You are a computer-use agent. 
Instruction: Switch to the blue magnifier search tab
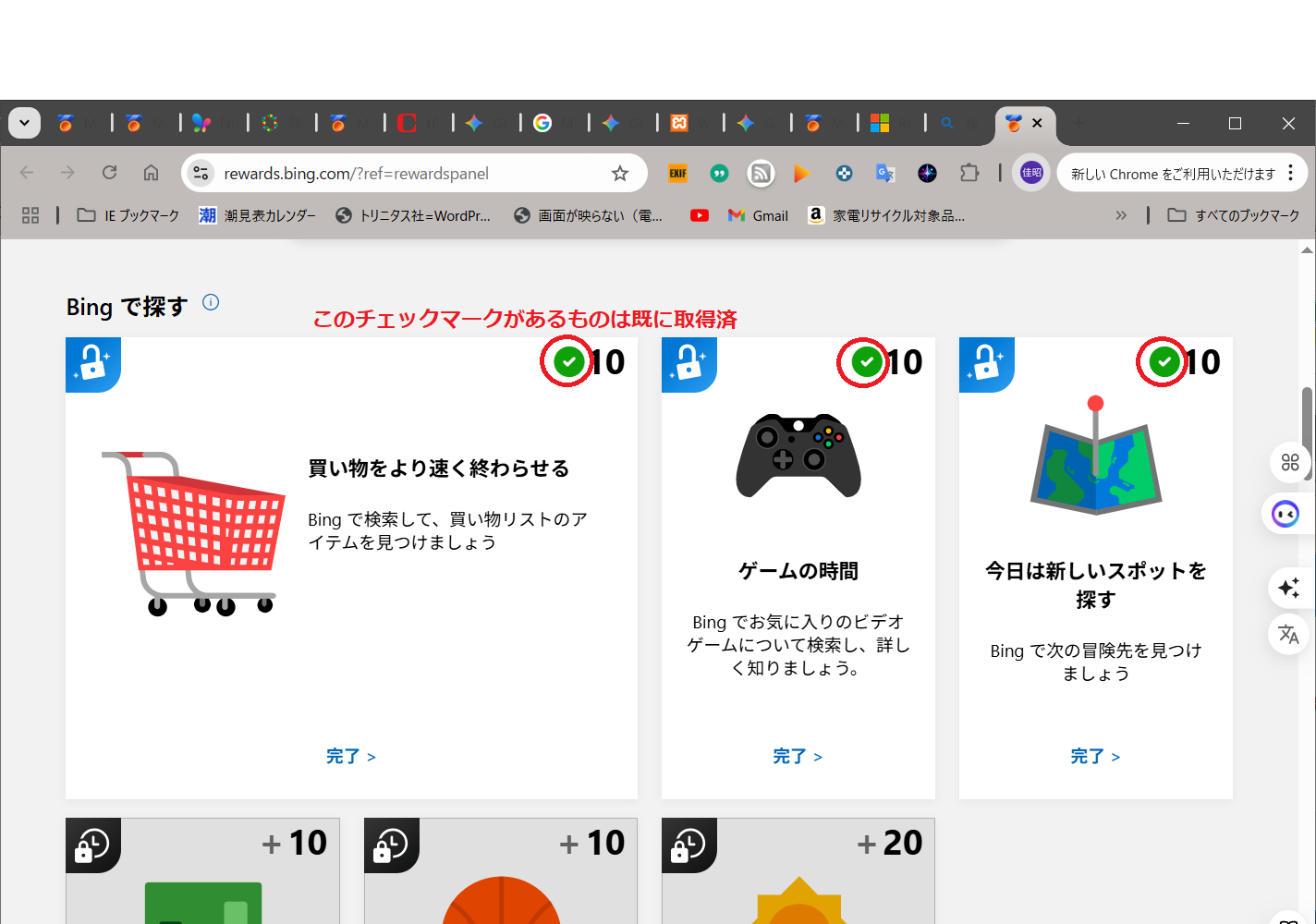point(947,123)
